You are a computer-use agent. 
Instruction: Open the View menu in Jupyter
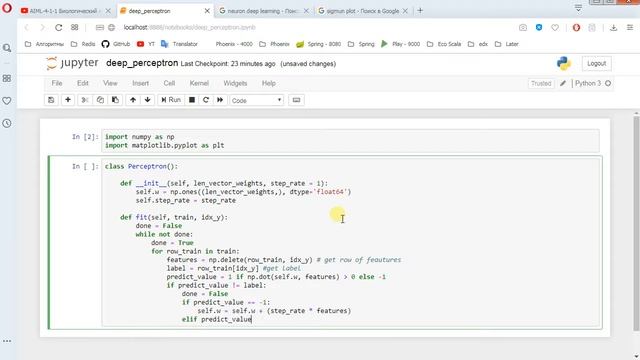point(110,83)
